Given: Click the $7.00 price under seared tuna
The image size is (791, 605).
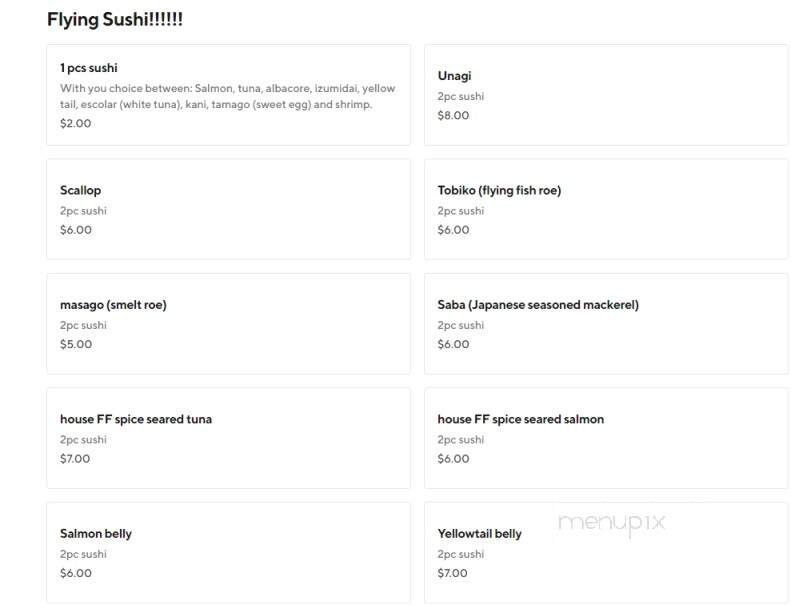Looking at the screenshot, I should [x=75, y=459].
